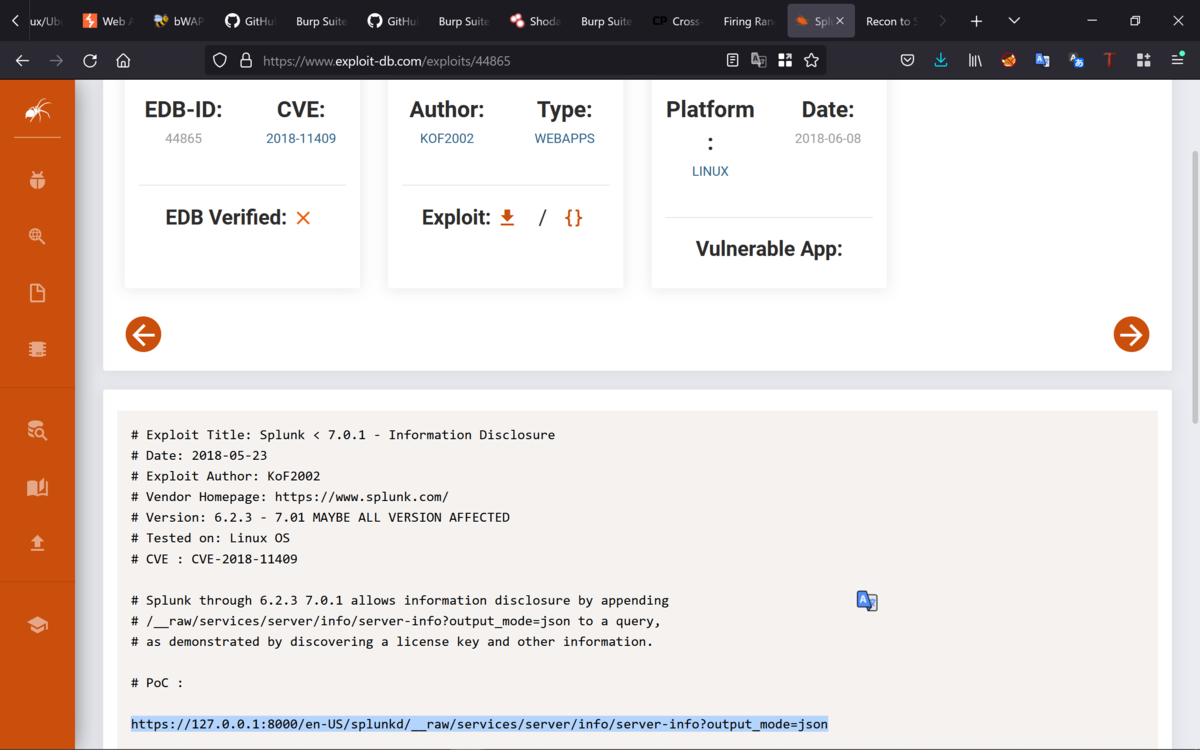Viewport: 1200px width, 750px height.
Task: Open the Google Hacking Database globe-search icon
Action: 37,237
